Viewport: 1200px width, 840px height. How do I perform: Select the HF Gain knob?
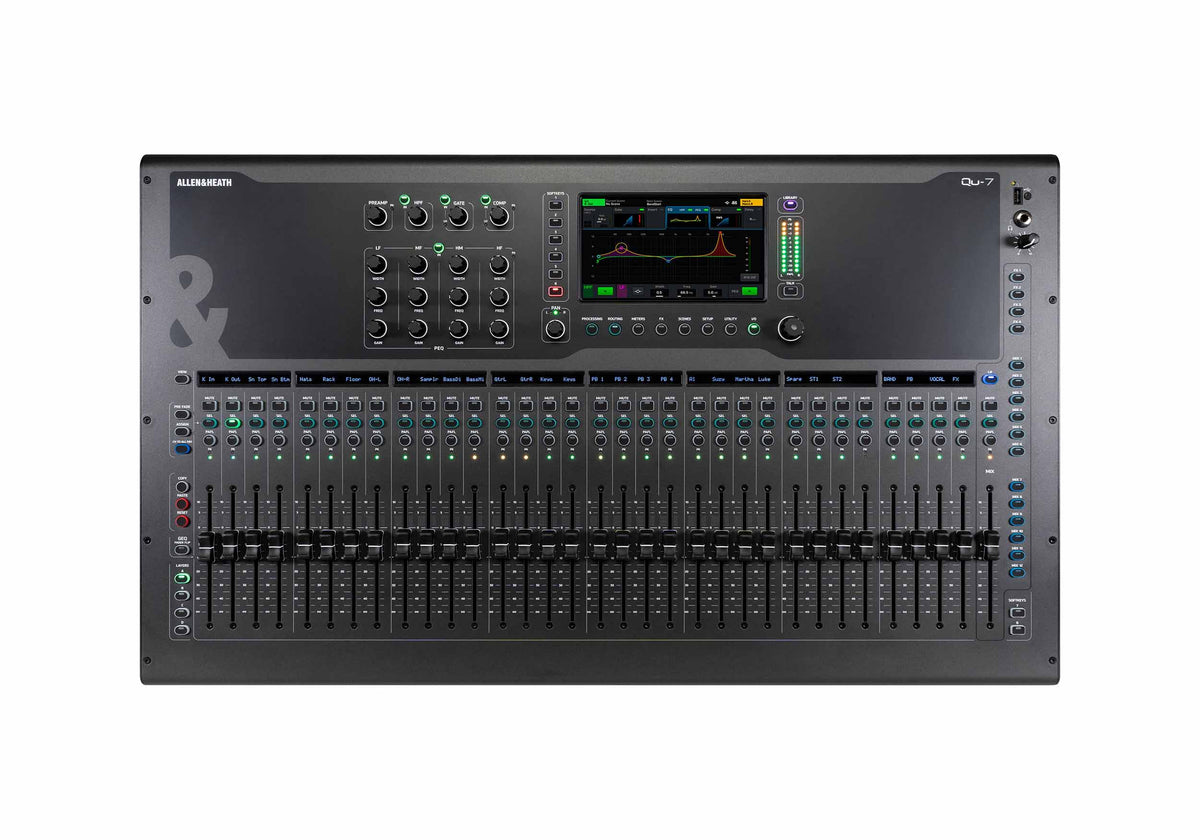click(499, 329)
